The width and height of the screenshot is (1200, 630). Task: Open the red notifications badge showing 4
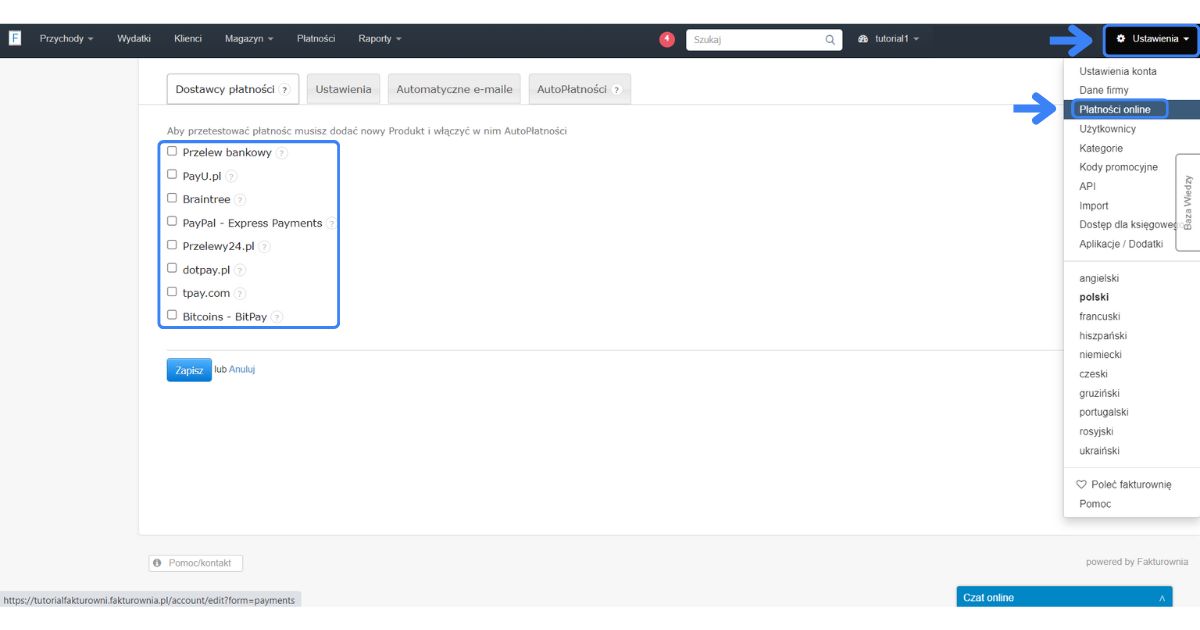click(x=667, y=39)
